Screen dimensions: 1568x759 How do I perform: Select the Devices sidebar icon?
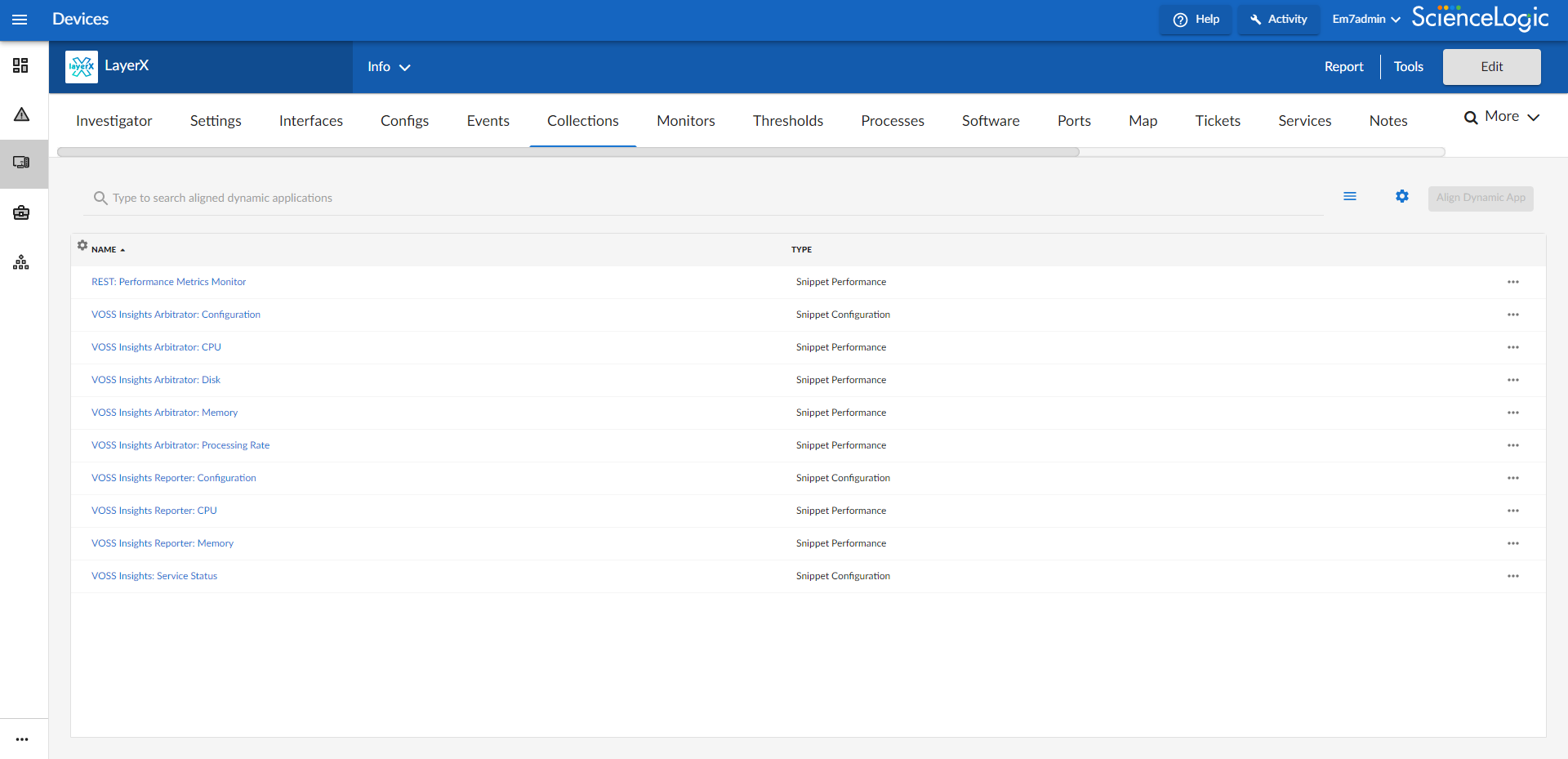pyautogui.click(x=22, y=163)
